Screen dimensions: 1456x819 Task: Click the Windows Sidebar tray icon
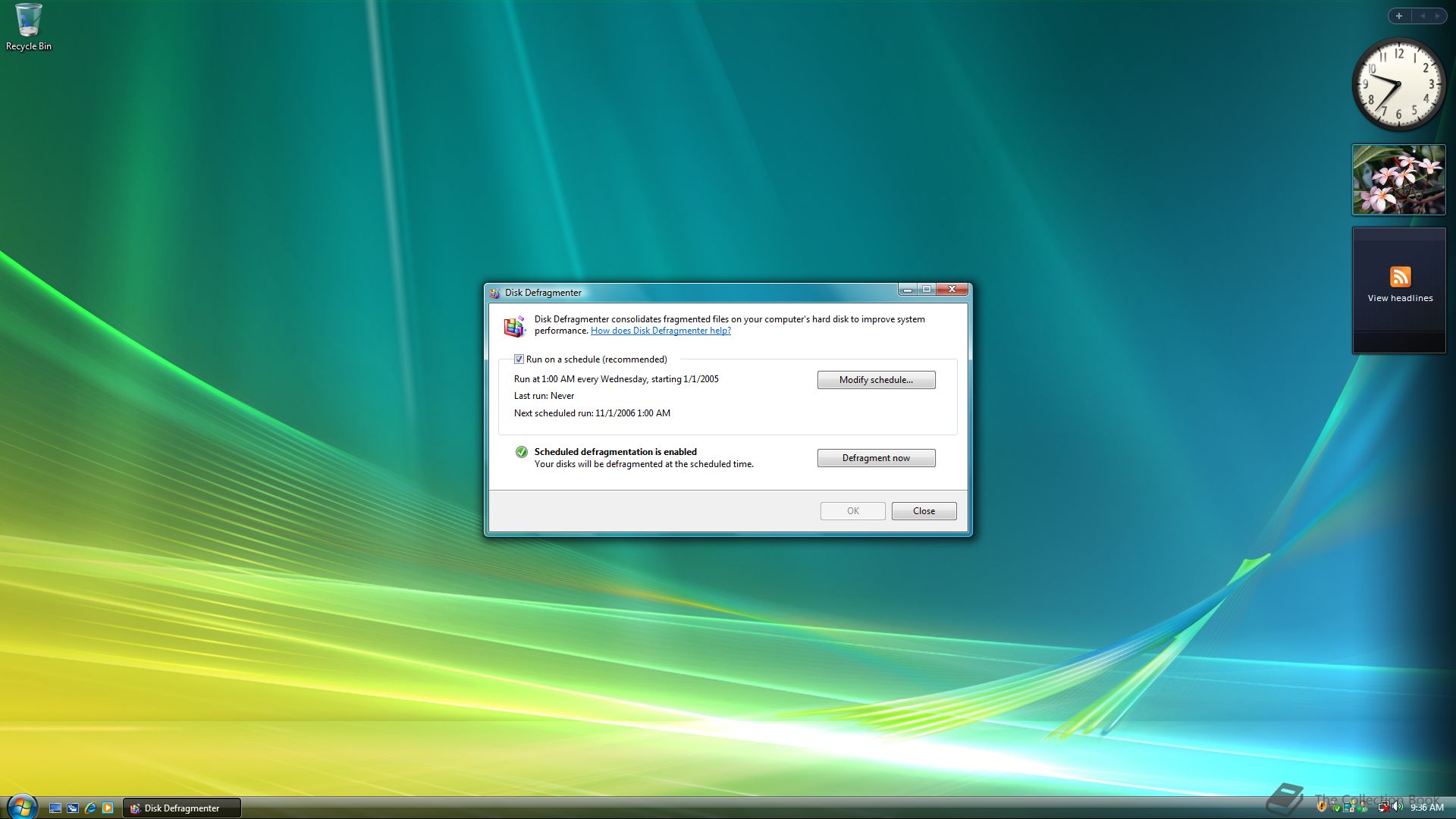1348,807
